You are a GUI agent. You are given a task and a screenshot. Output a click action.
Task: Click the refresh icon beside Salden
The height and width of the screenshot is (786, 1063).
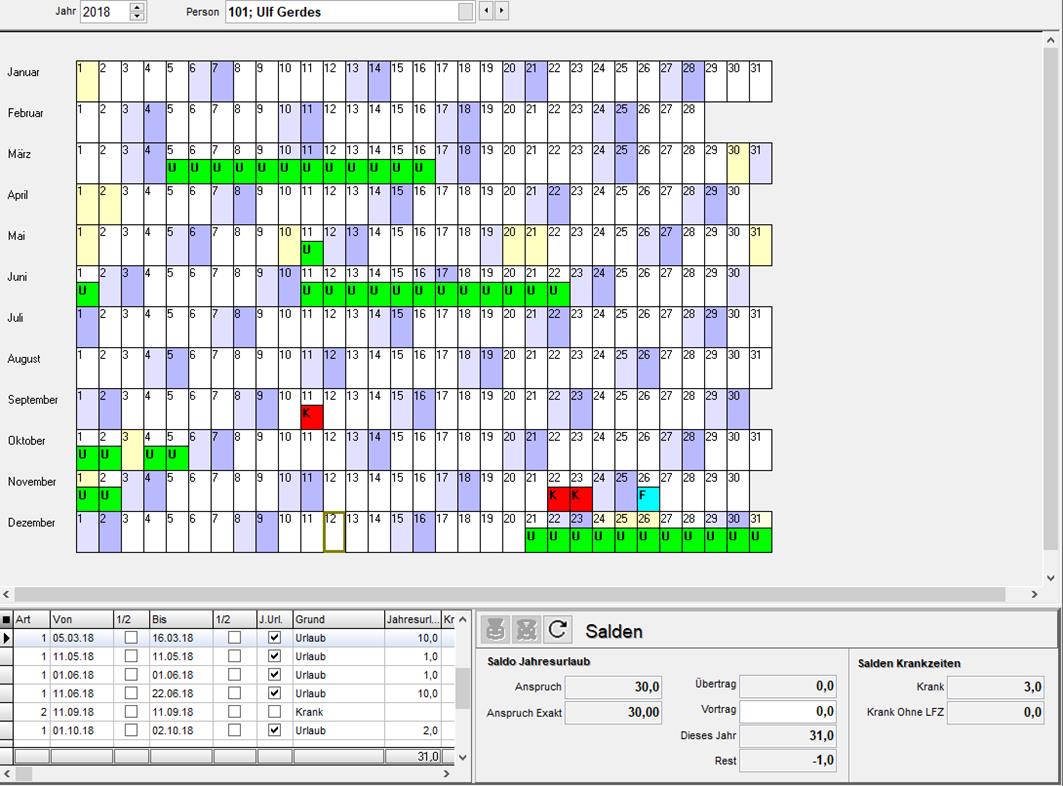tap(558, 629)
